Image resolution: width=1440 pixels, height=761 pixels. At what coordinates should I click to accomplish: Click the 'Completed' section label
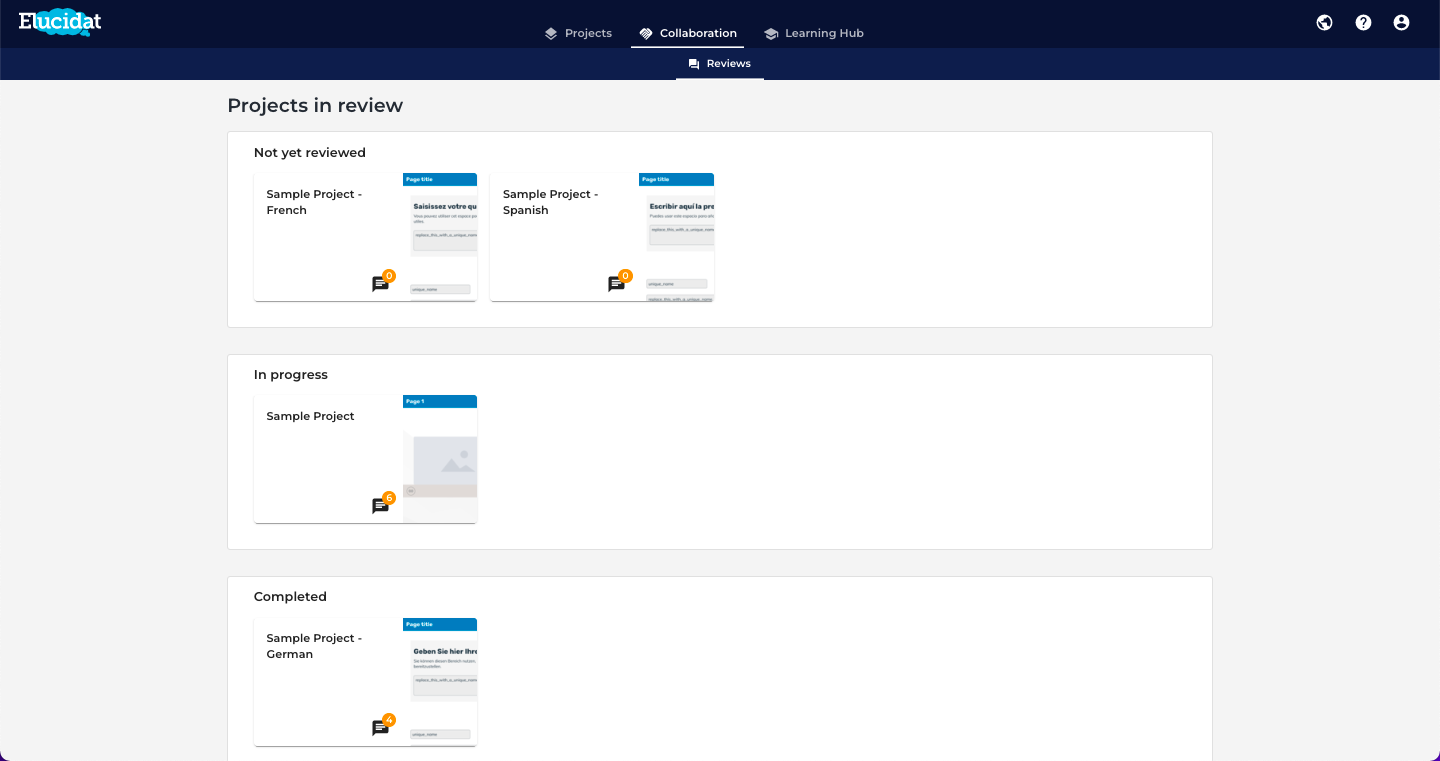pos(290,597)
